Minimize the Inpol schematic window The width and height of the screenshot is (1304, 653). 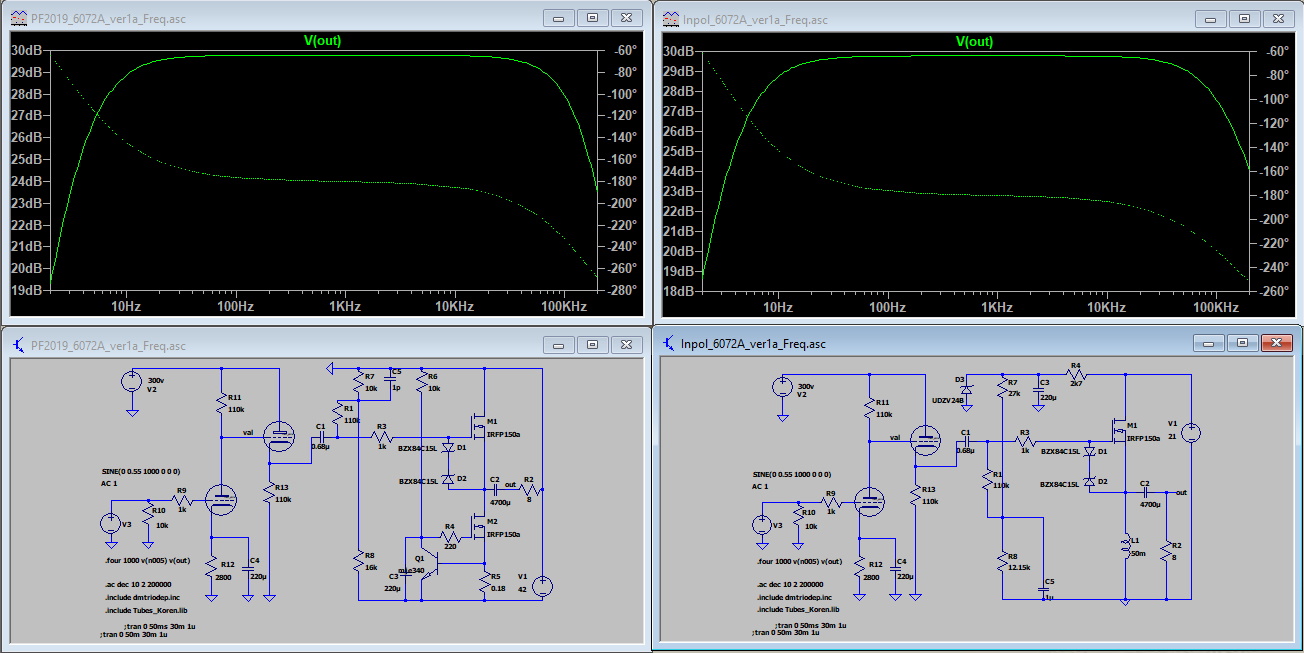point(1211,342)
